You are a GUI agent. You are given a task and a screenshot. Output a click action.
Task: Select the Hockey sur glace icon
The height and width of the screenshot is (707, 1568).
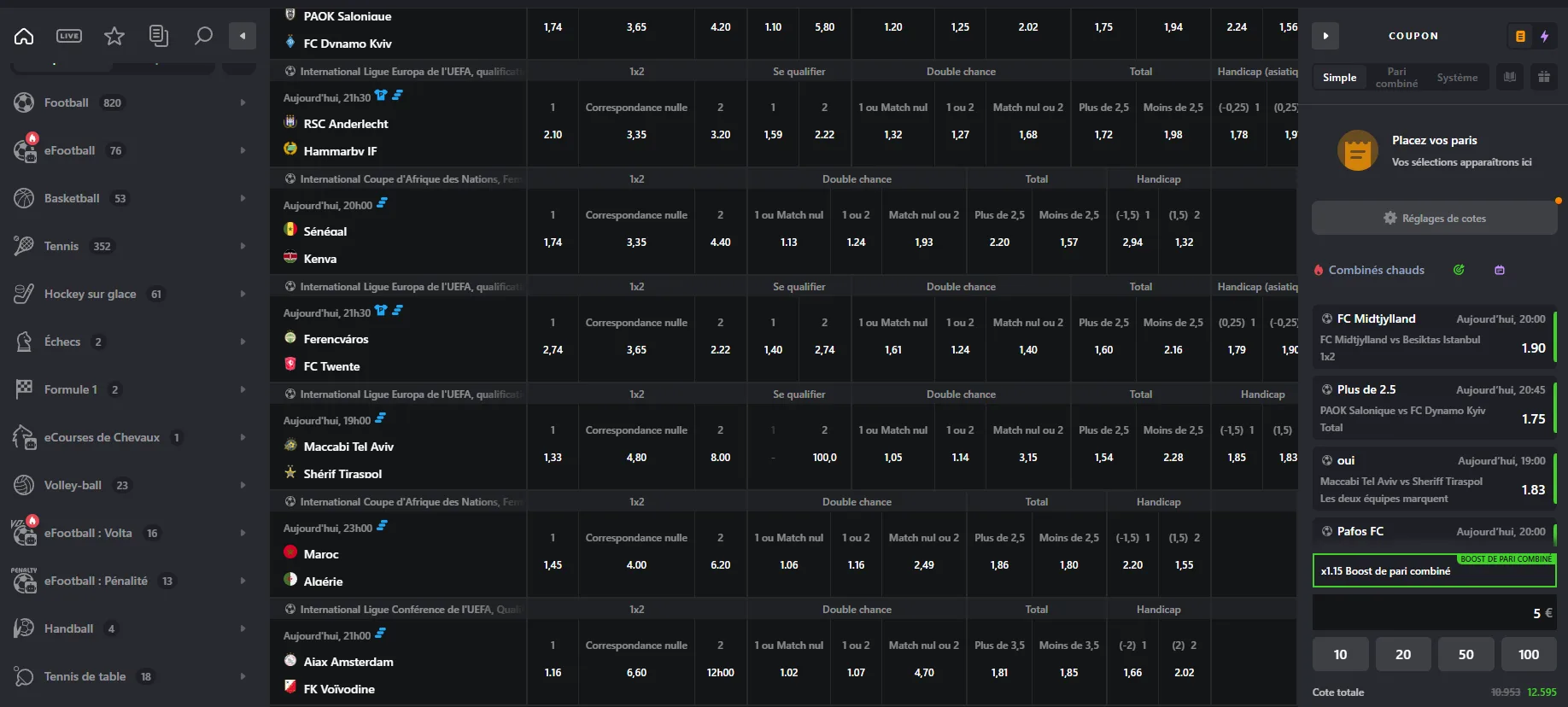[x=24, y=294]
